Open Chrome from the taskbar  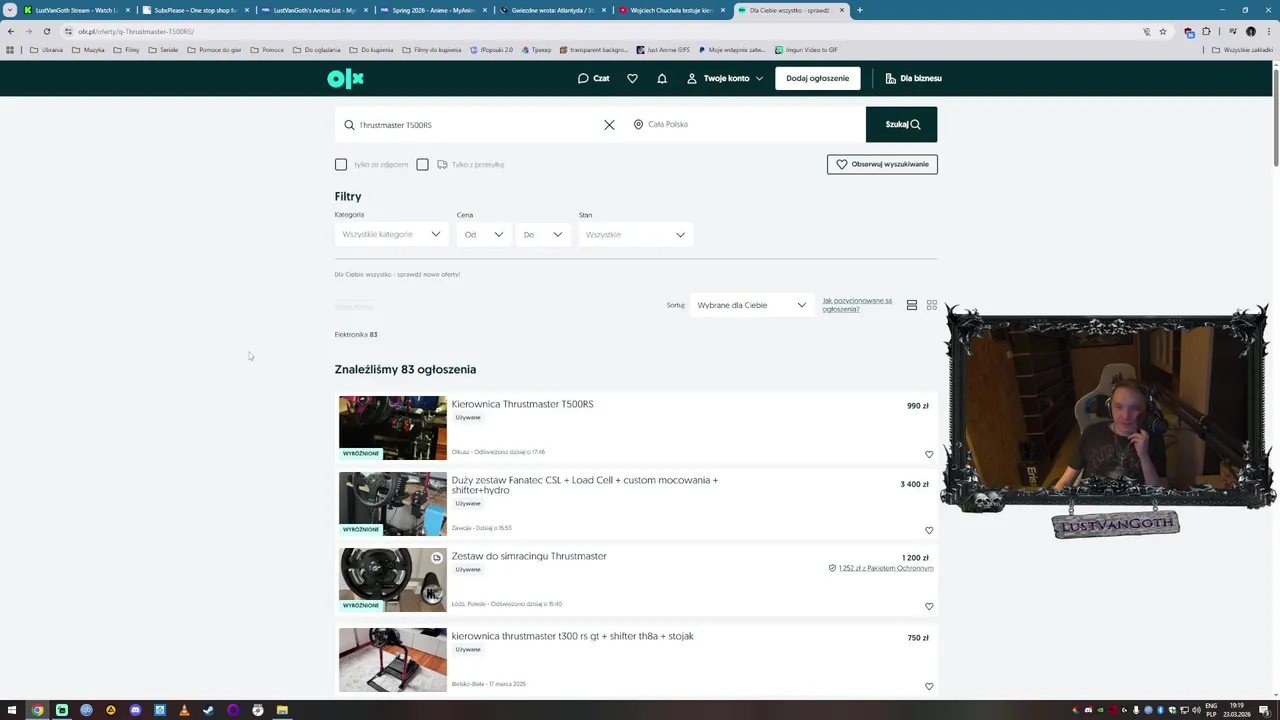pos(37,710)
